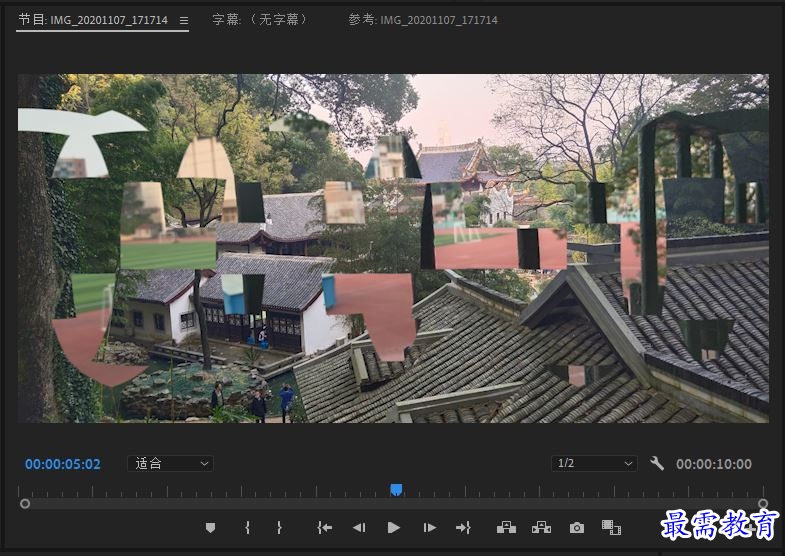Viewport: 785px width, 556px height.
Task: Switch to the 字幕 (无字幕) tab
Action: coord(259,20)
